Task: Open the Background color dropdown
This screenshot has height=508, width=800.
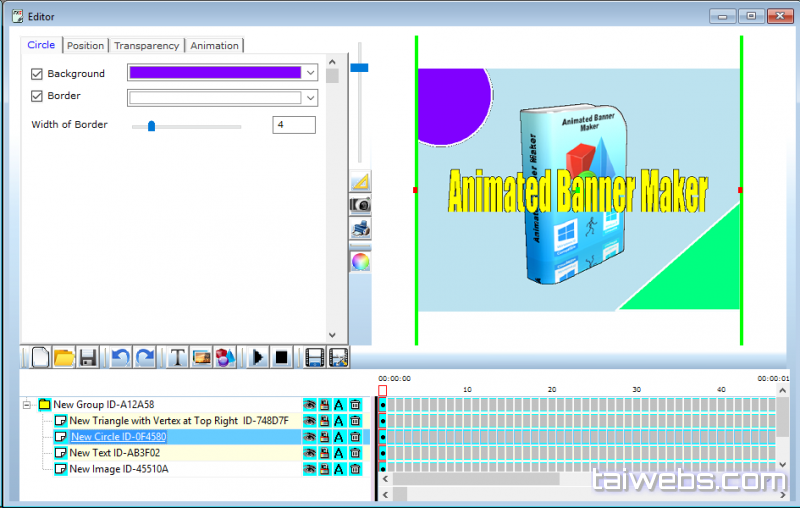Action: [x=311, y=73]
